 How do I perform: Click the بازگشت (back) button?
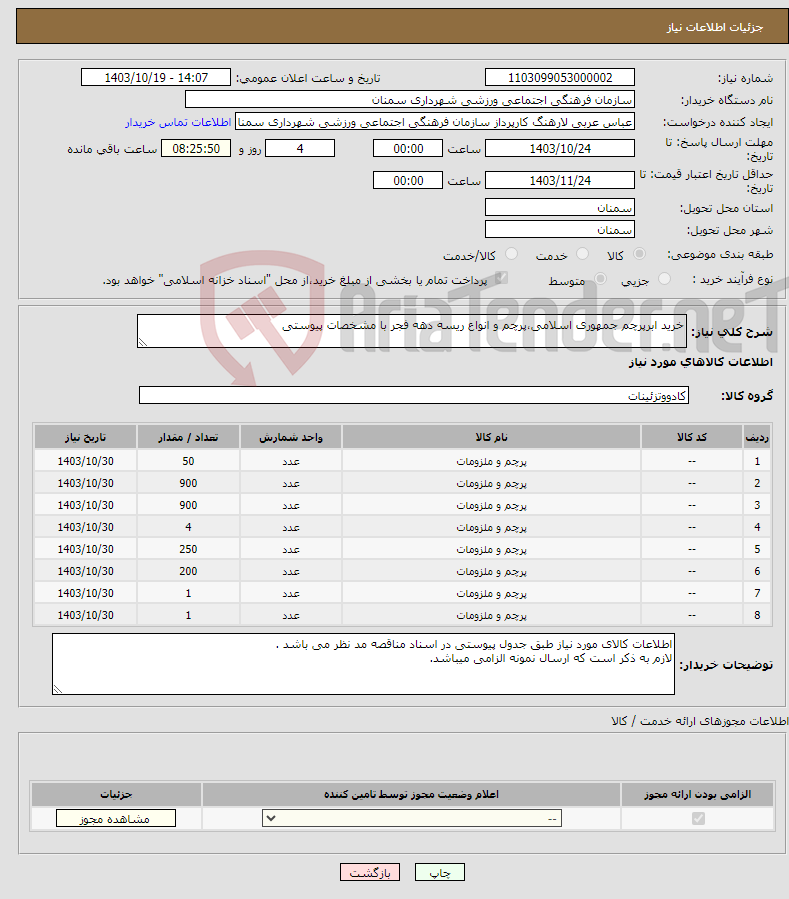click(370, 872)
